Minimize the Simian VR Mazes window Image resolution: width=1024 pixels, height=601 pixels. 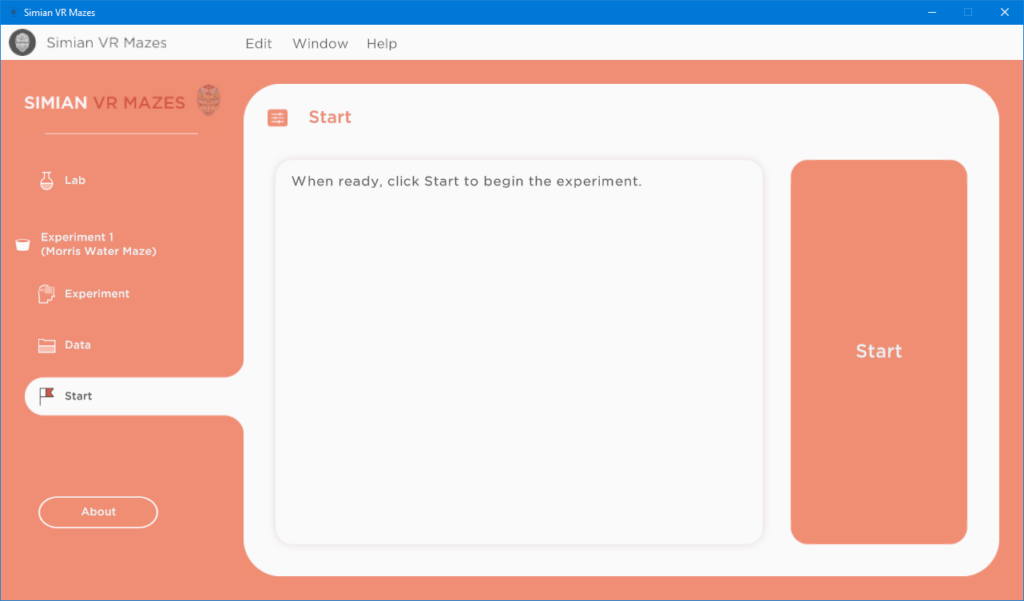(x=932, y=12)
